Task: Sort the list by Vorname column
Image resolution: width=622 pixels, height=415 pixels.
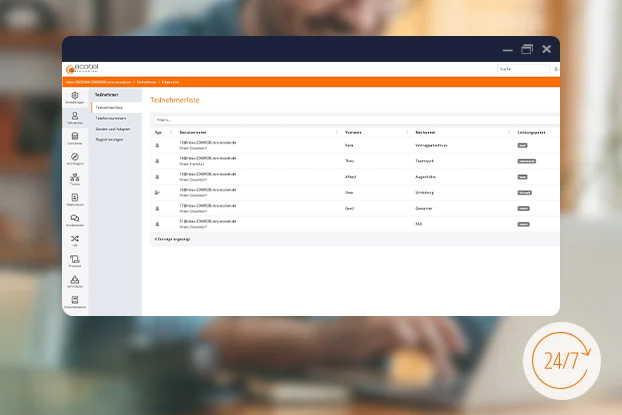Action: pyautogui.click(x=354, y=132)
